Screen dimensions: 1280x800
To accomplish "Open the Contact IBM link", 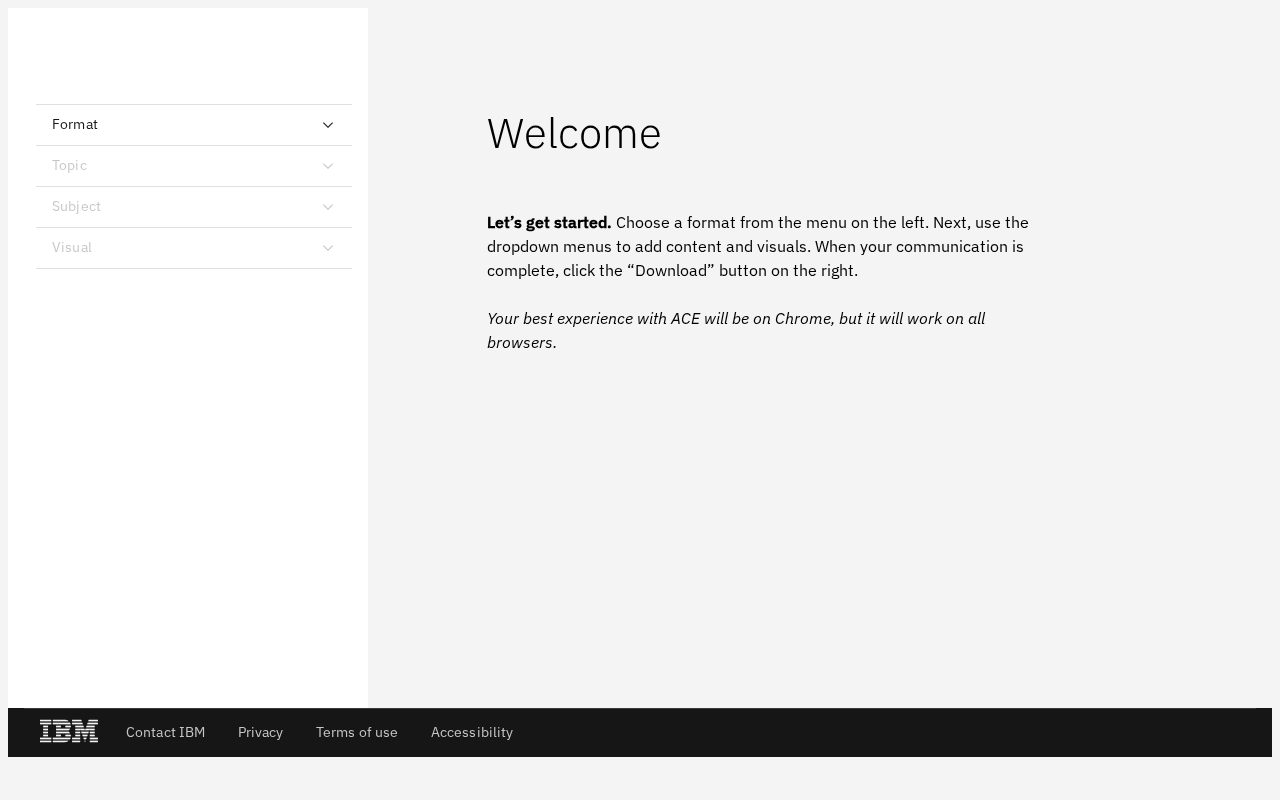I will tap(165, 732).
